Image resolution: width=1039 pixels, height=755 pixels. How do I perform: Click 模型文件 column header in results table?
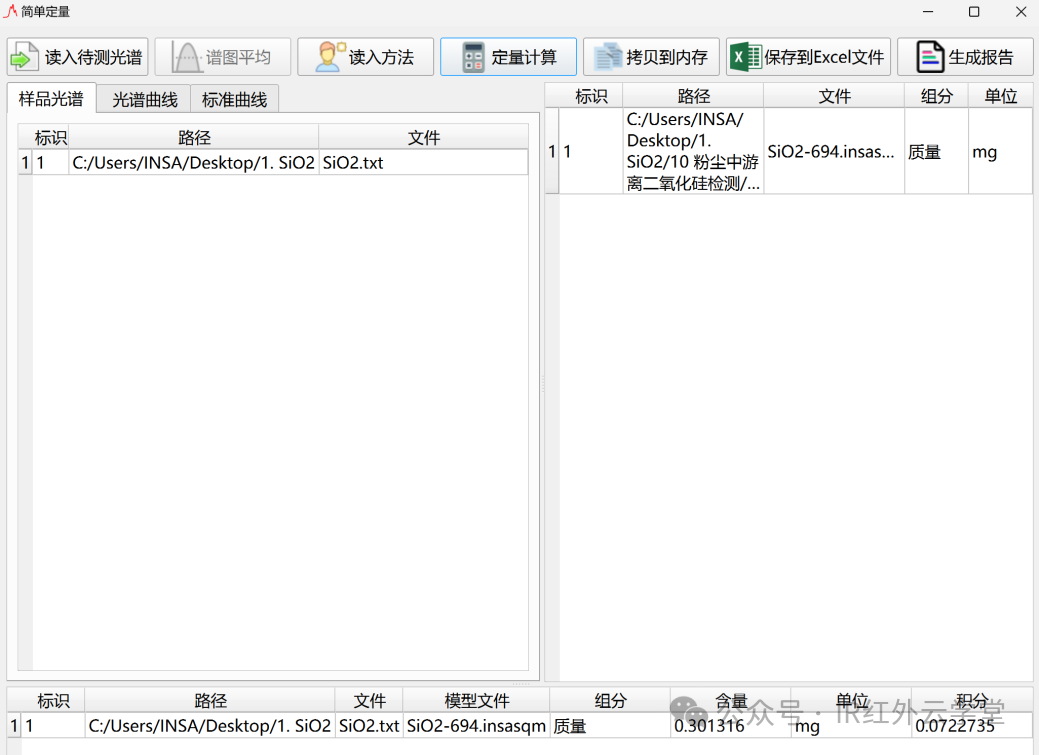476,701
